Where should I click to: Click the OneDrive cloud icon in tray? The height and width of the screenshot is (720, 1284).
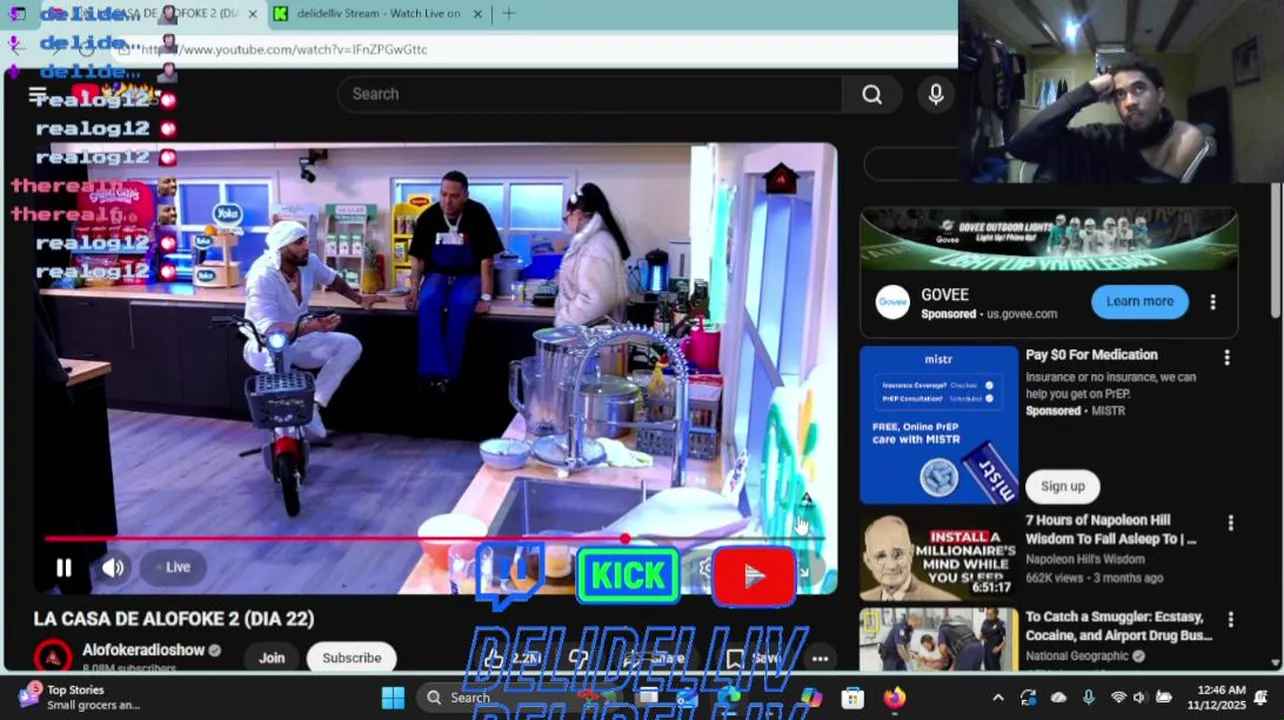[1058, 698]
